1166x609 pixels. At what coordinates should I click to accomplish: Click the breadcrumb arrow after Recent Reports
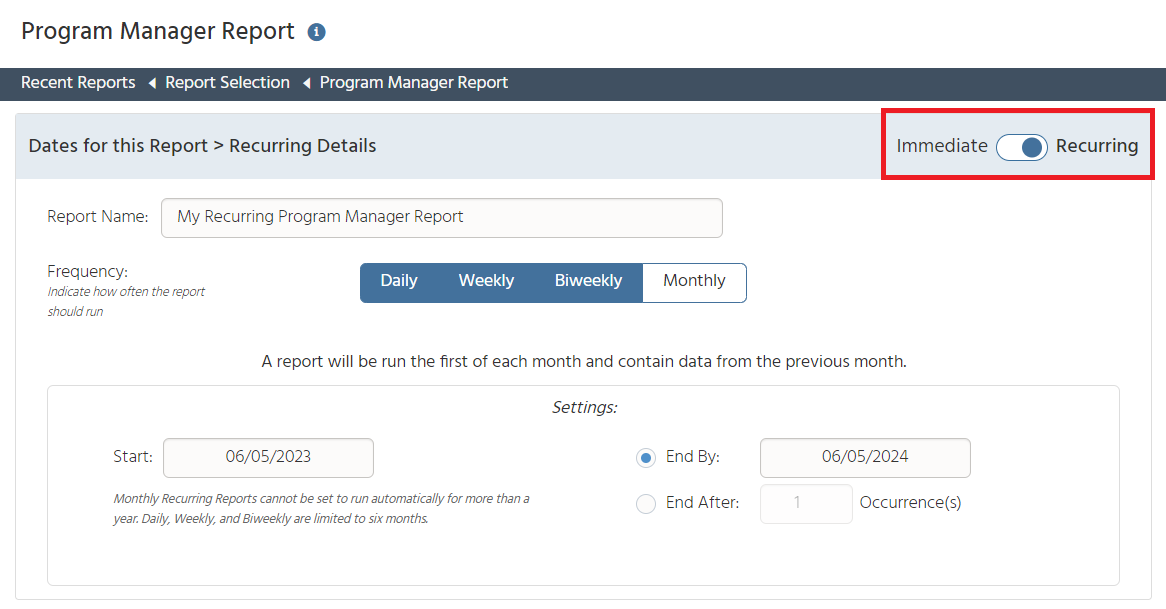tap(151, 82)
